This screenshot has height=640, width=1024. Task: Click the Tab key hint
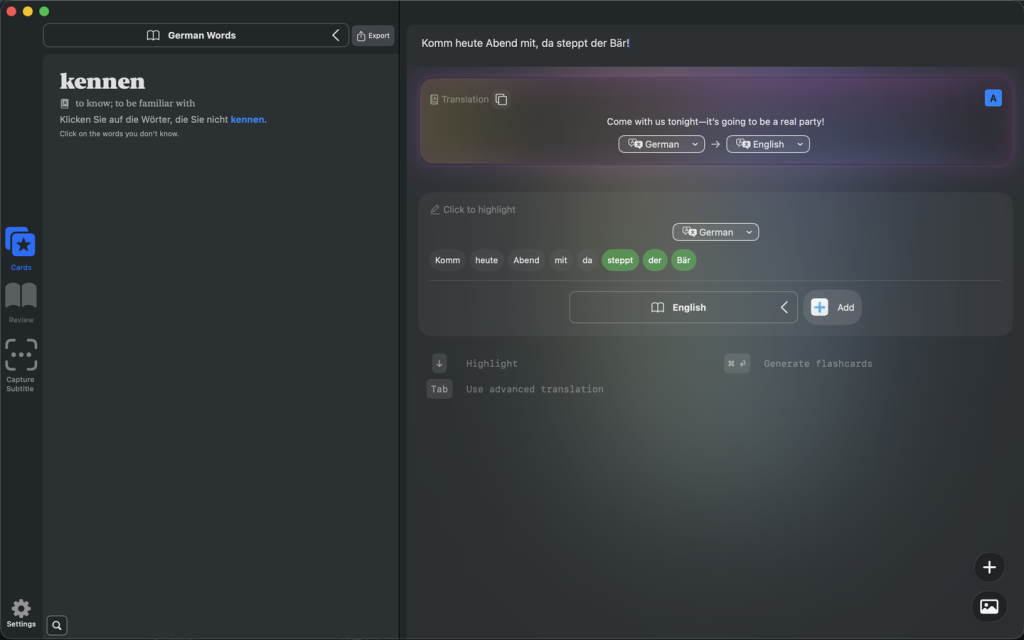(x=440, y=389)
